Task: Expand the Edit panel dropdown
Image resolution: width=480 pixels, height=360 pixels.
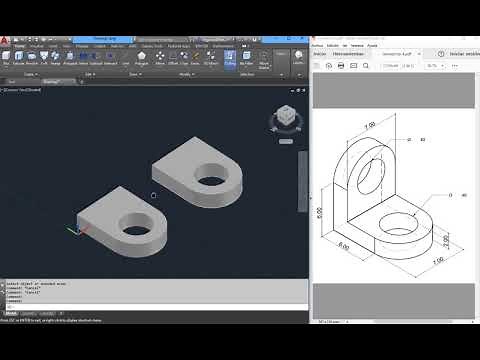Action: [90, 74]
